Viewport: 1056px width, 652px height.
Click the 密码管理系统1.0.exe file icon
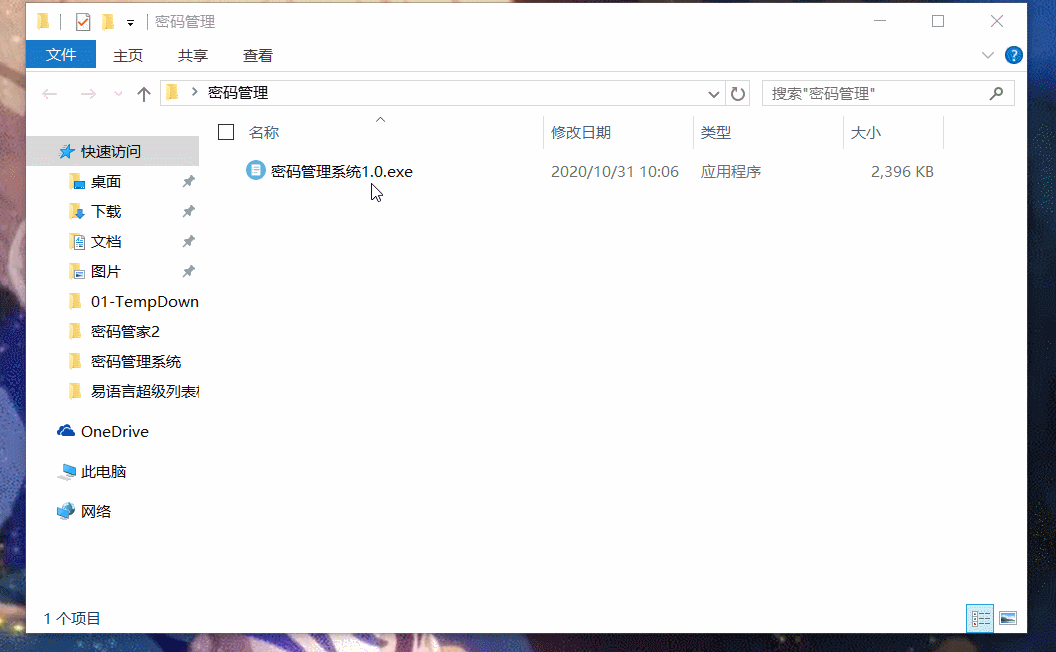tap(254, 170)
